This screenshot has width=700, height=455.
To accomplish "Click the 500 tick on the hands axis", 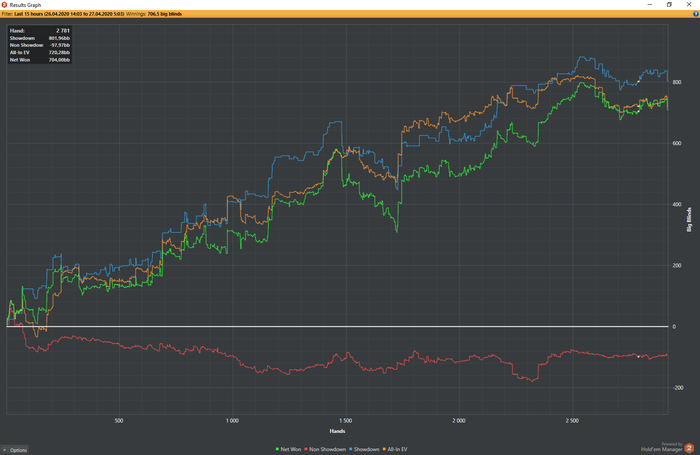I will coord(119,421).
